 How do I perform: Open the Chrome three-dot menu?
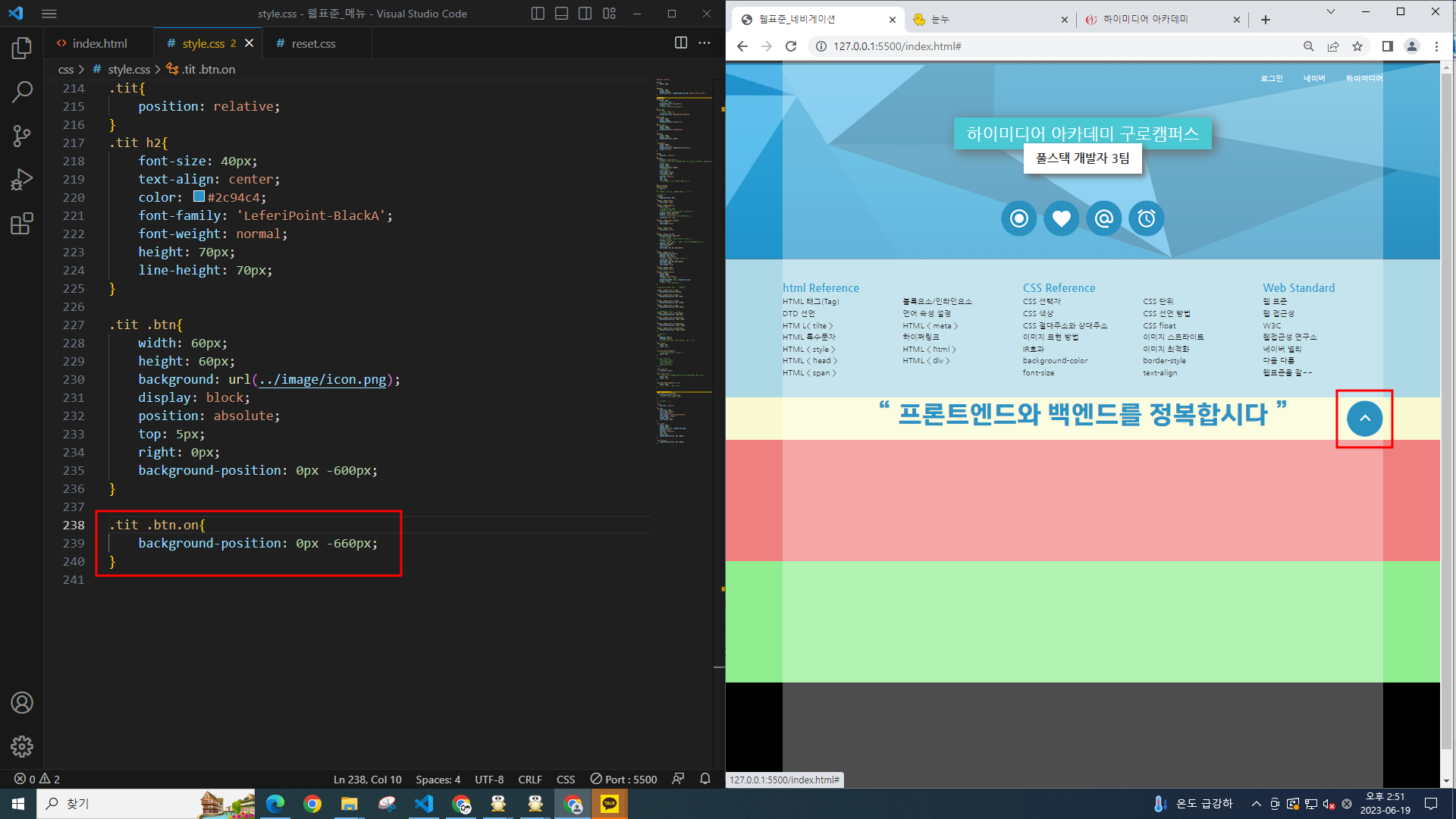tap(1436, 46)
